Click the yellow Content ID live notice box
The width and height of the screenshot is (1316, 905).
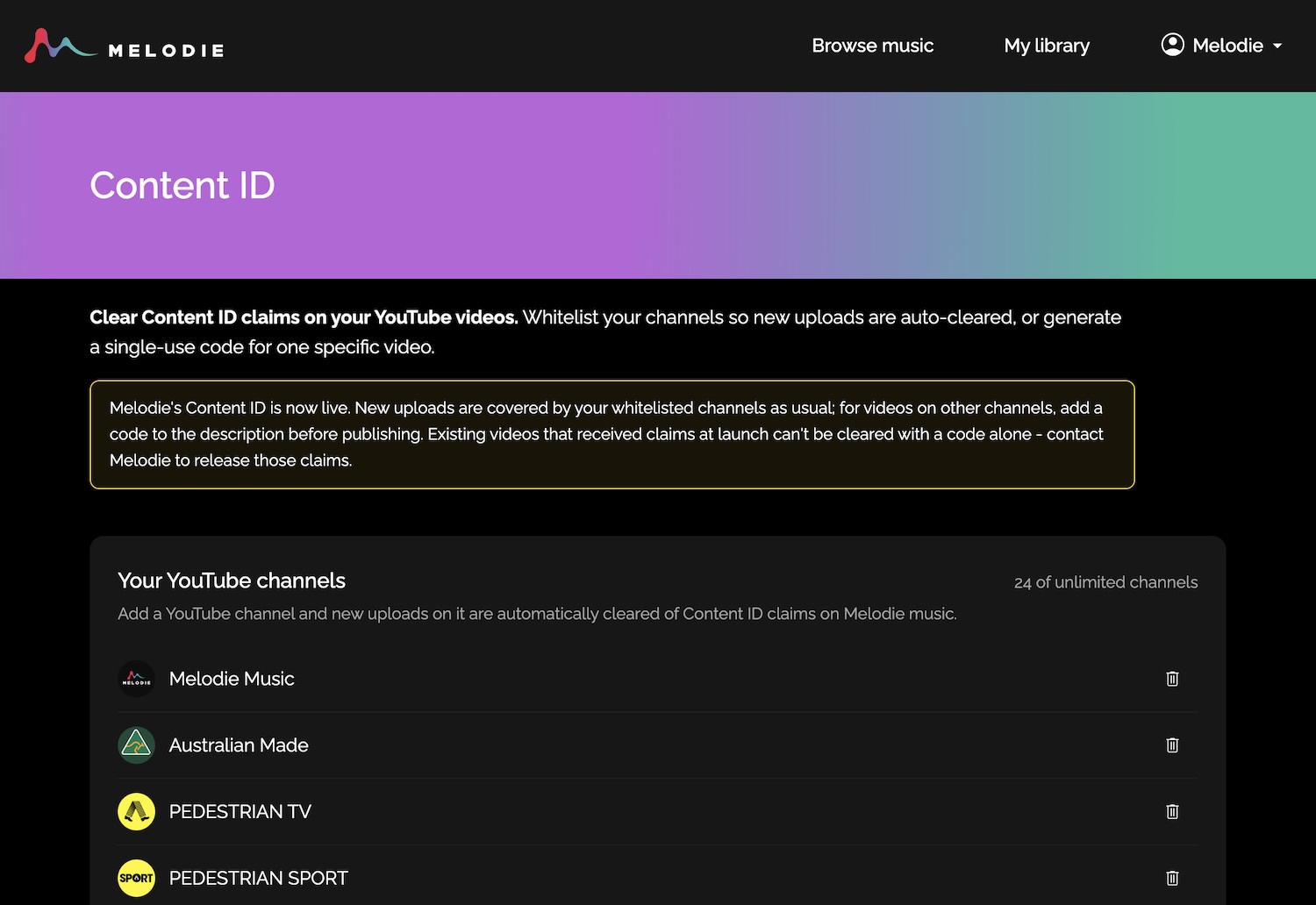(612, 434)
